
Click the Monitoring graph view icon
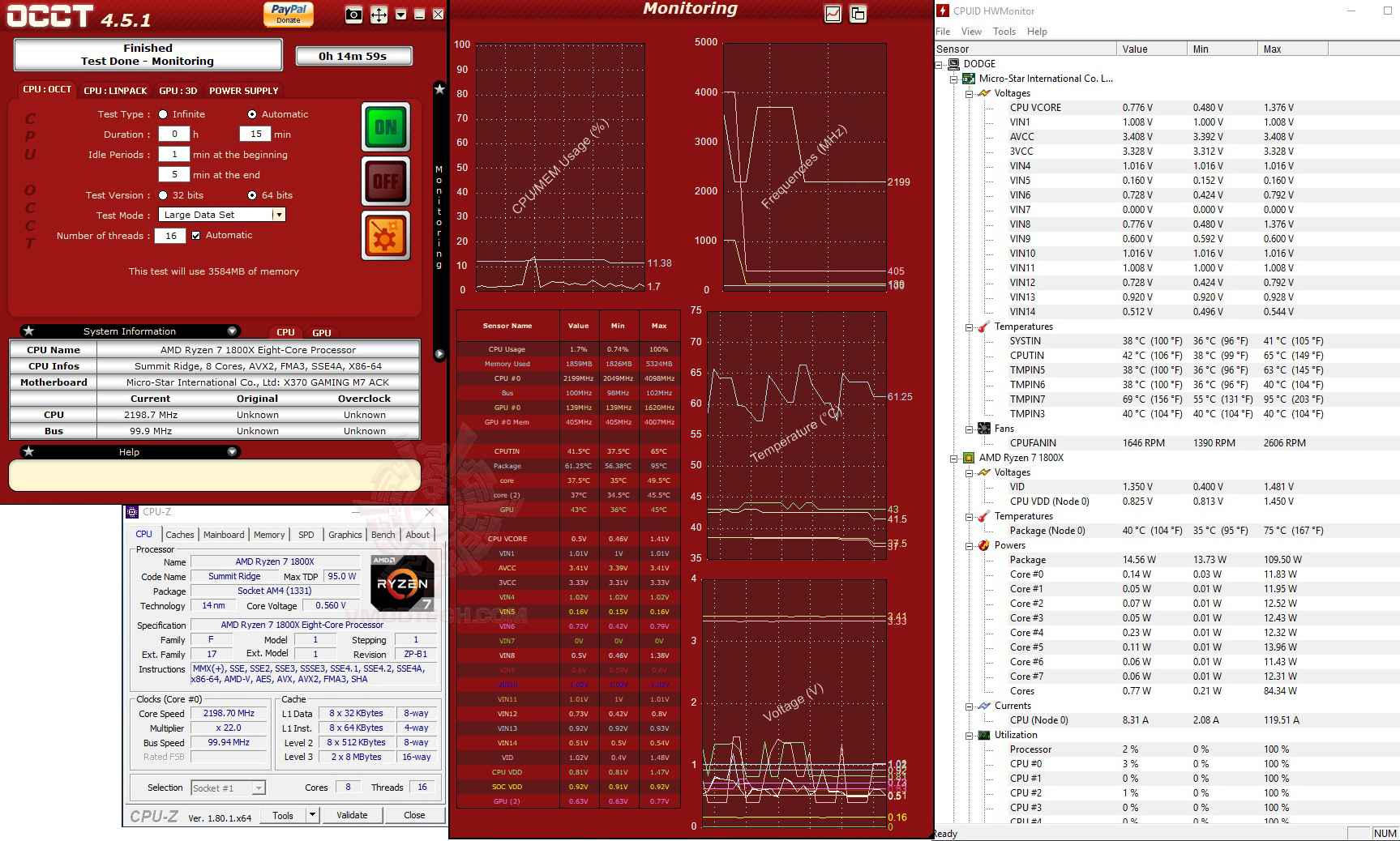click(833, 14)
